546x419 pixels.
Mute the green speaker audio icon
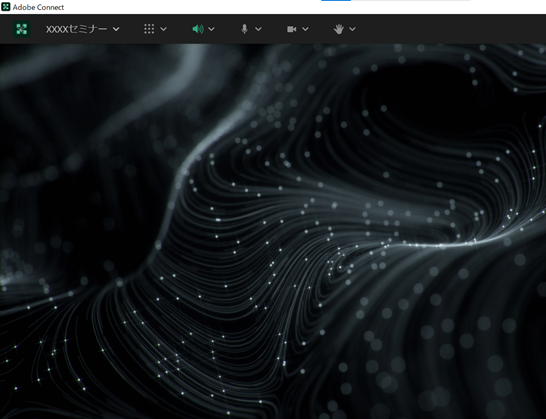tap(198, 29)
